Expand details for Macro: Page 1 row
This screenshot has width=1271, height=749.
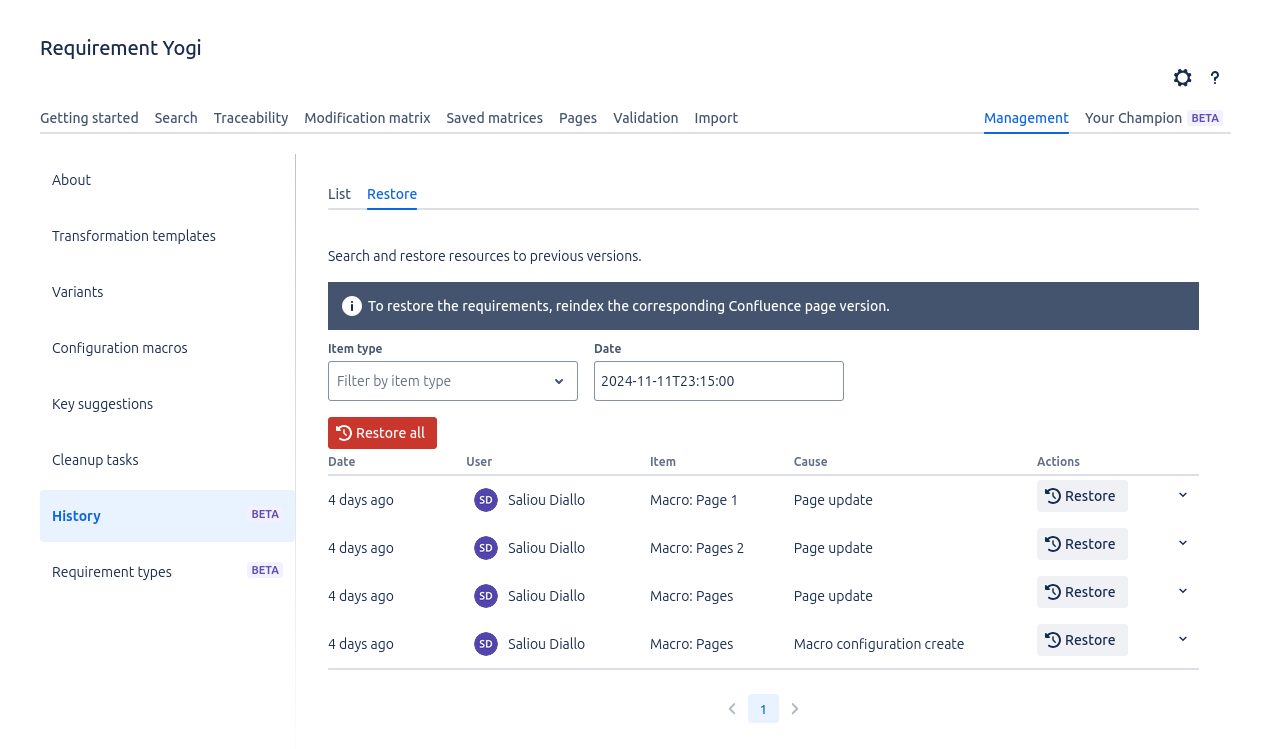[x=1183, y=495]
